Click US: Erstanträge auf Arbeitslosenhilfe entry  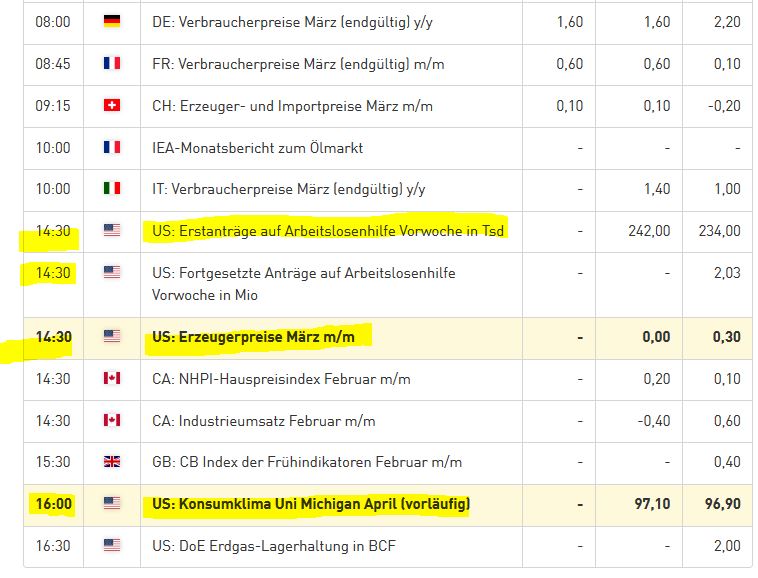coord(328,231)
